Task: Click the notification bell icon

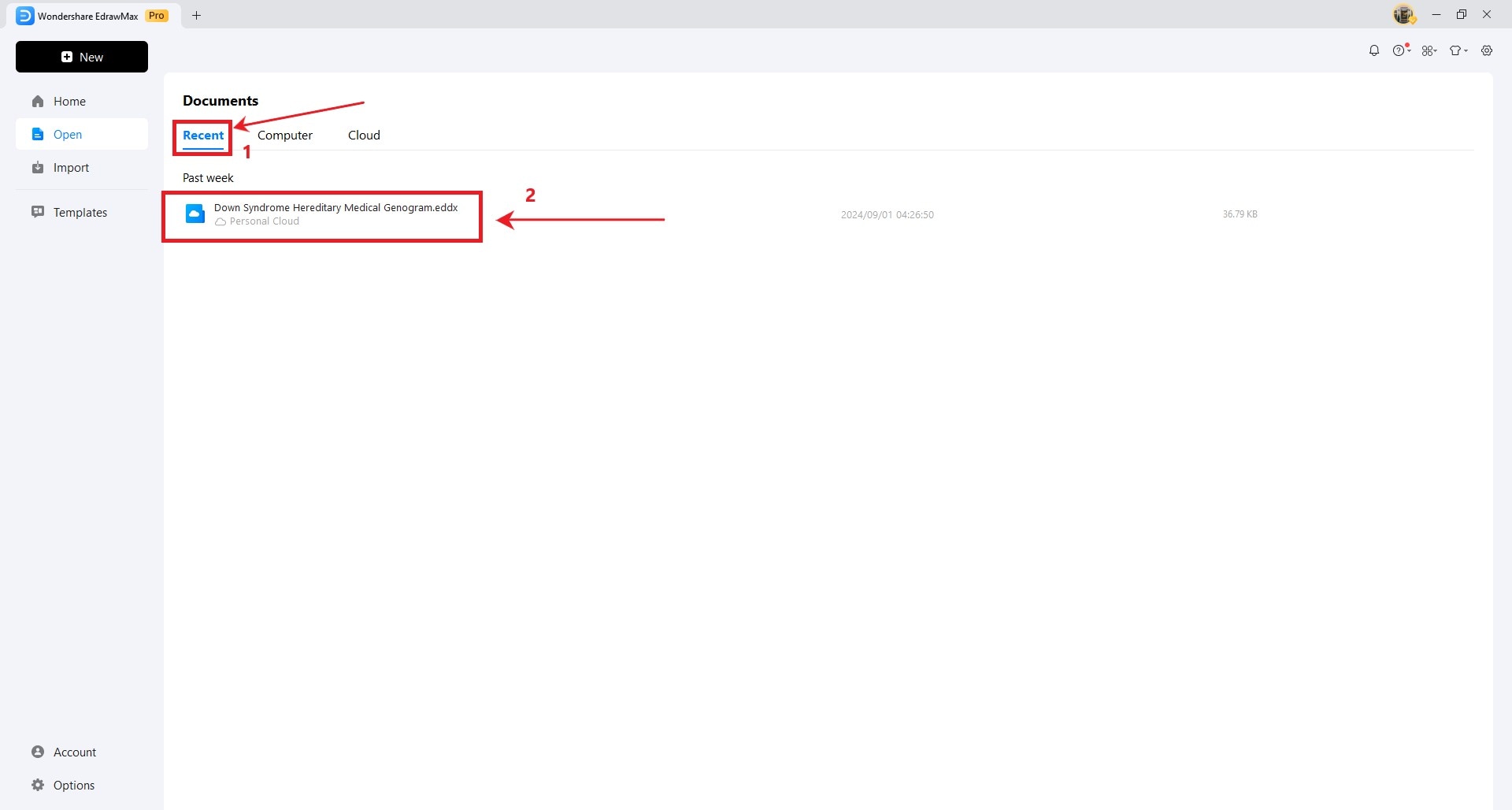Action: (1374, 50)
